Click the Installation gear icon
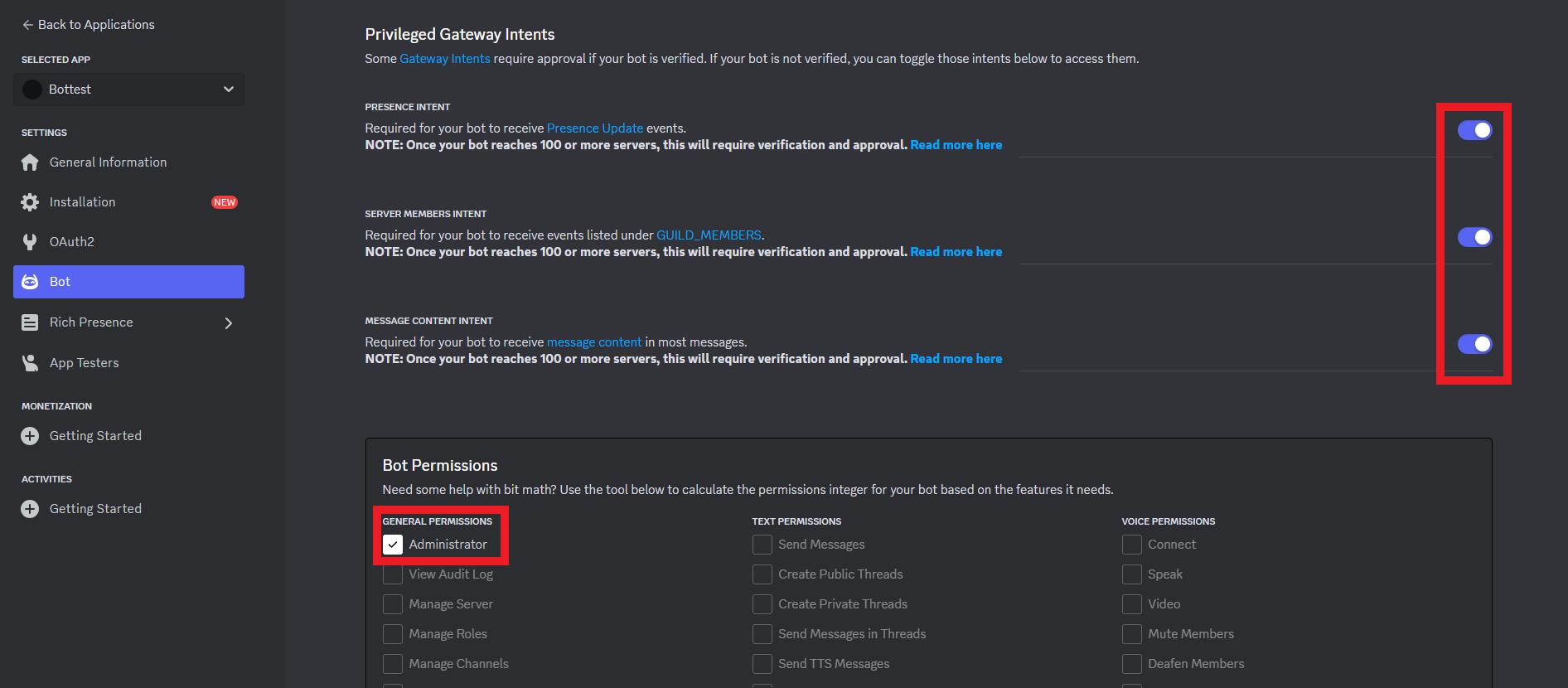 (30, 202)
